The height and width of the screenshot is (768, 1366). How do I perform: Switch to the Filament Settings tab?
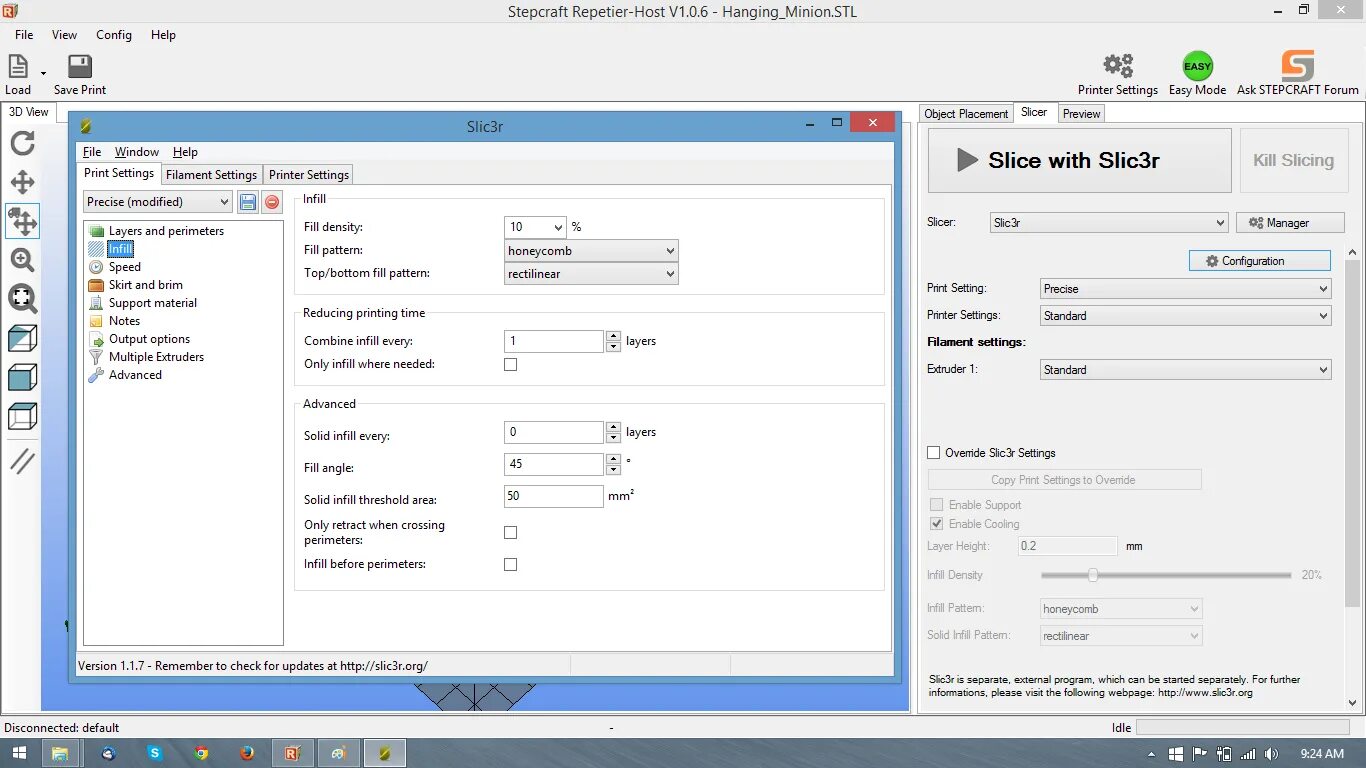212,175
